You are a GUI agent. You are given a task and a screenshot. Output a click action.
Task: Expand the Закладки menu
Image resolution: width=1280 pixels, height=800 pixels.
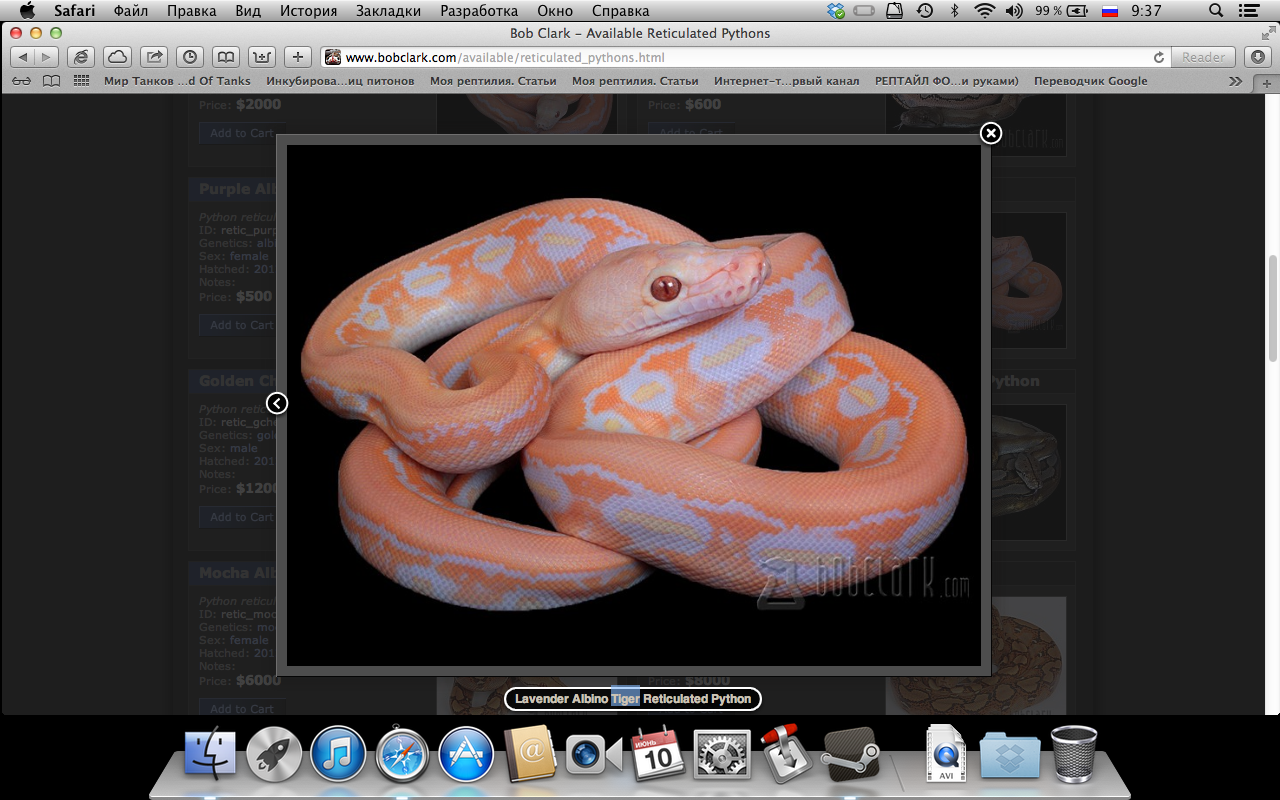coord(388,10)
